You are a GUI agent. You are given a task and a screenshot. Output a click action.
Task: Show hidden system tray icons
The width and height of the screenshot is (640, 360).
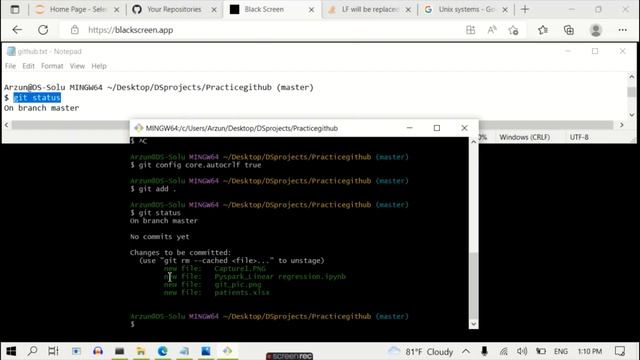click(466, 351)
